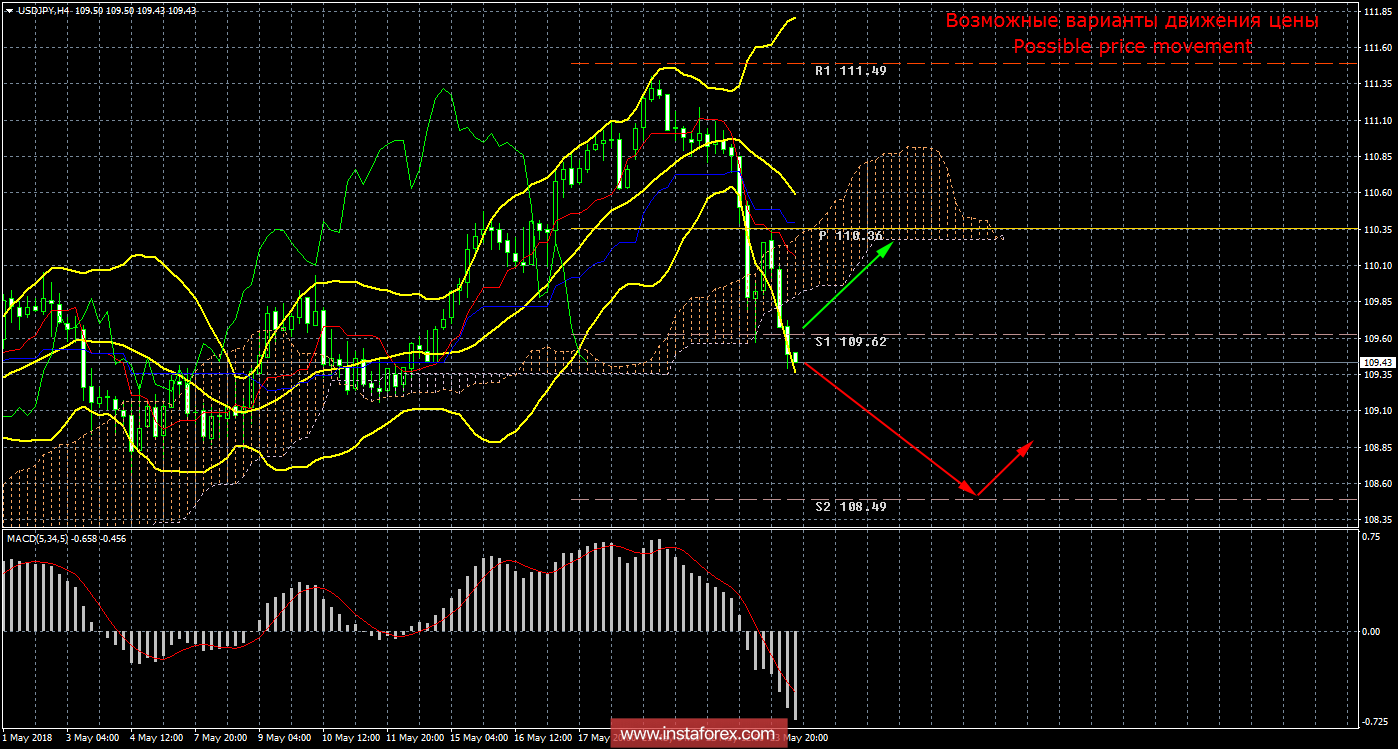Click the 109.35 price axis label
Screen dimensions: 1398x749
pyautogui.click(x=1378, y=374)
